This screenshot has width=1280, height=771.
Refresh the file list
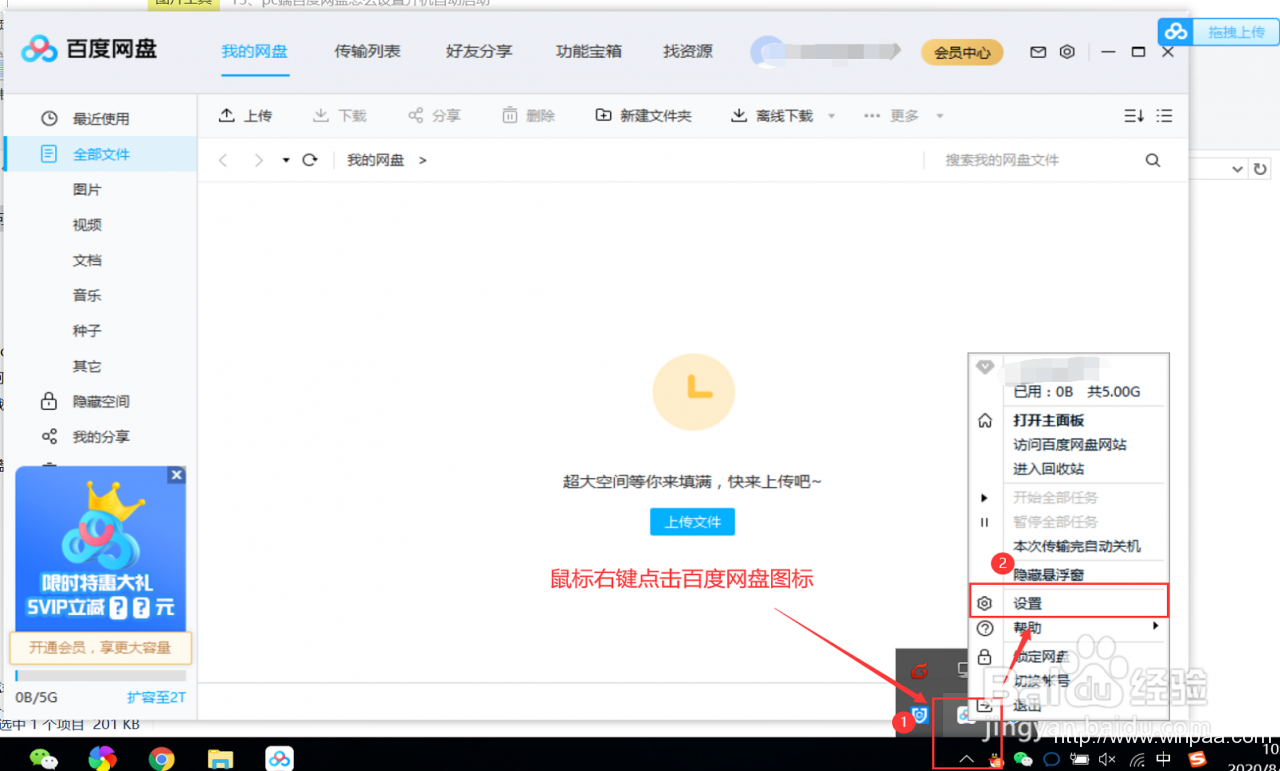point(310,160)
